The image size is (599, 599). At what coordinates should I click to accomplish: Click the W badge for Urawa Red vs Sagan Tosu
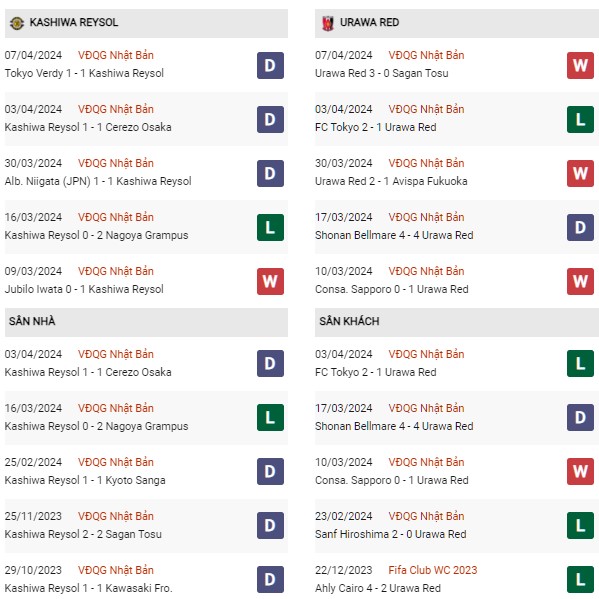click(x=580, y=65)
